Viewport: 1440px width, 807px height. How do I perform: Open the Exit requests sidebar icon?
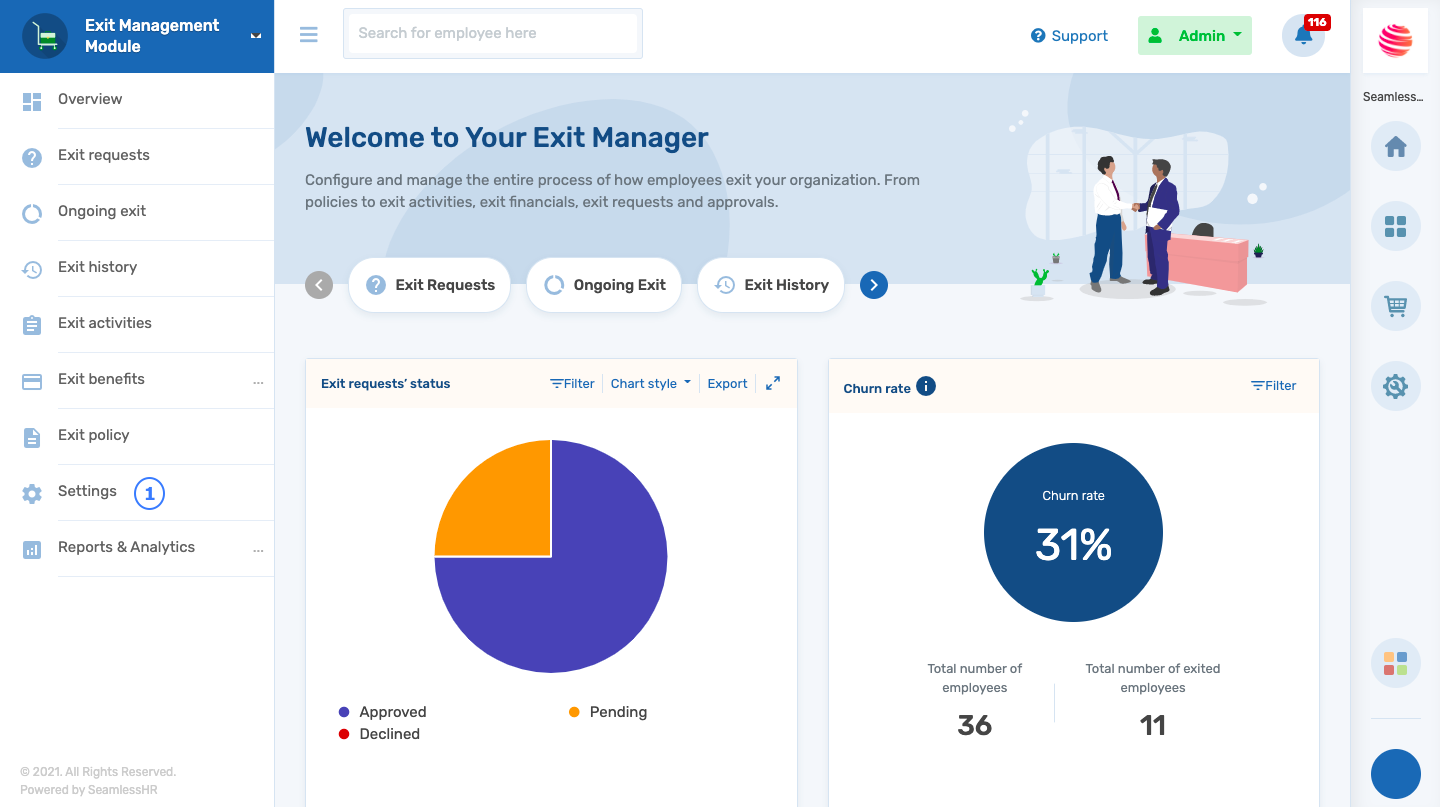pos(31,155)
